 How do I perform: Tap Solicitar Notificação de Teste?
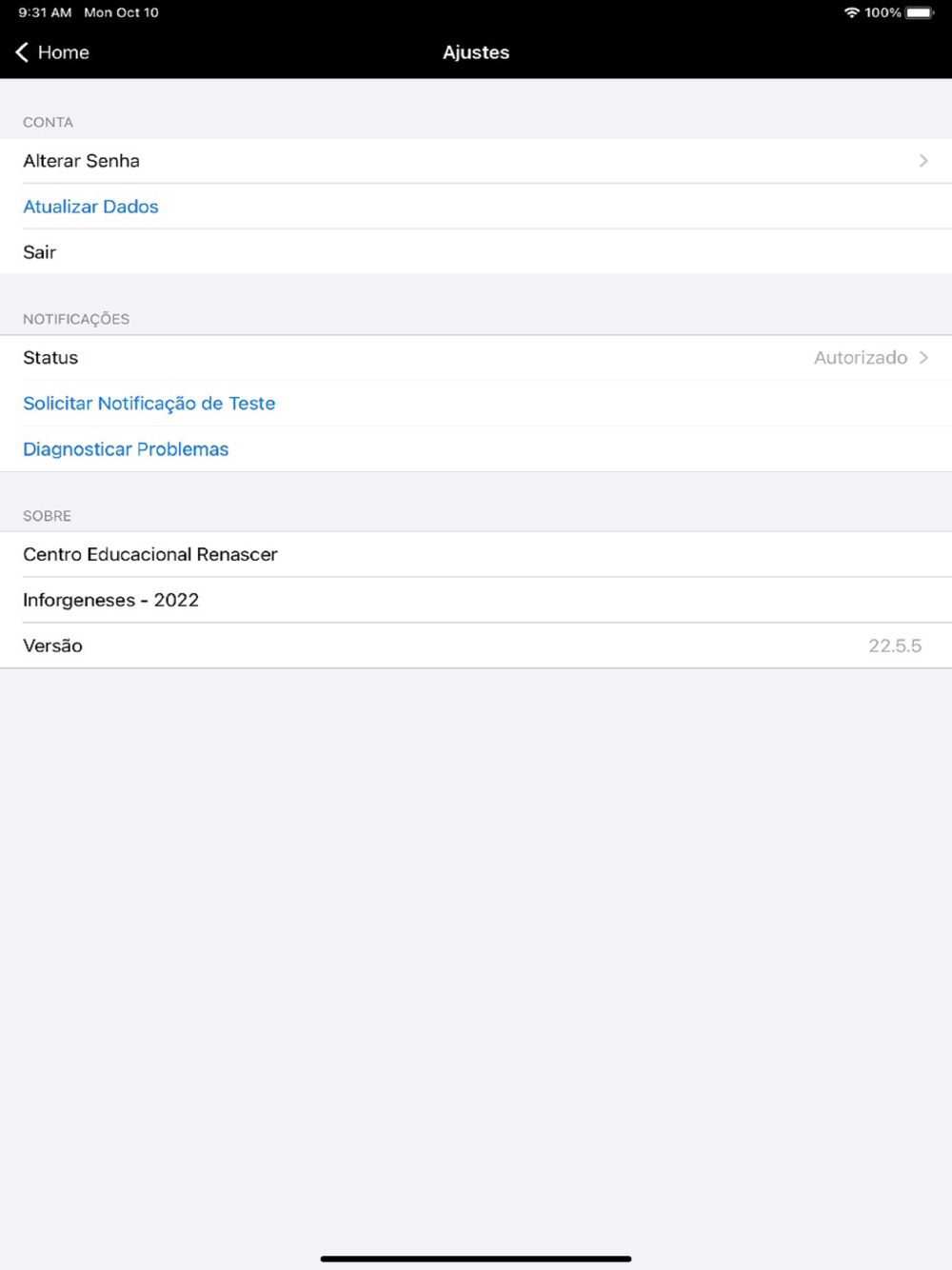coord(149,404)
